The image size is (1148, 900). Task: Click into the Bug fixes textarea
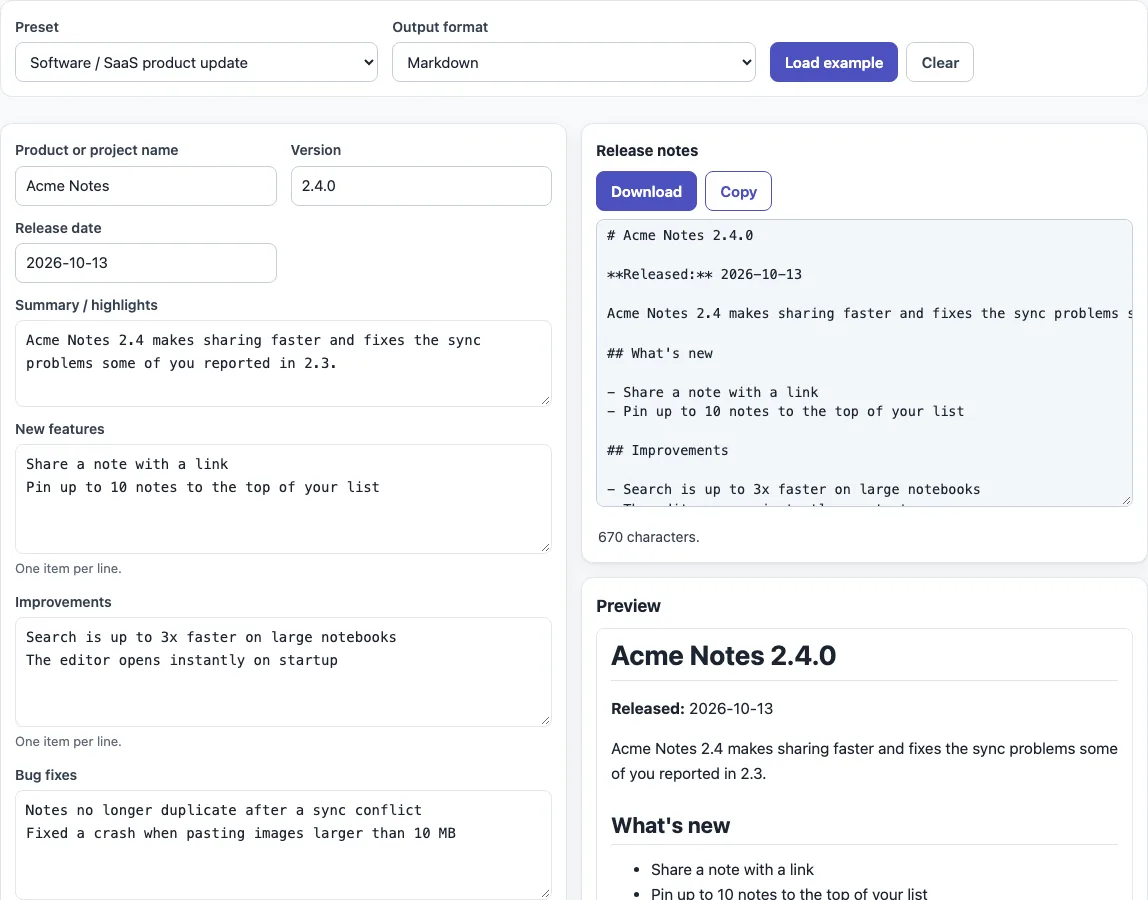283,844
